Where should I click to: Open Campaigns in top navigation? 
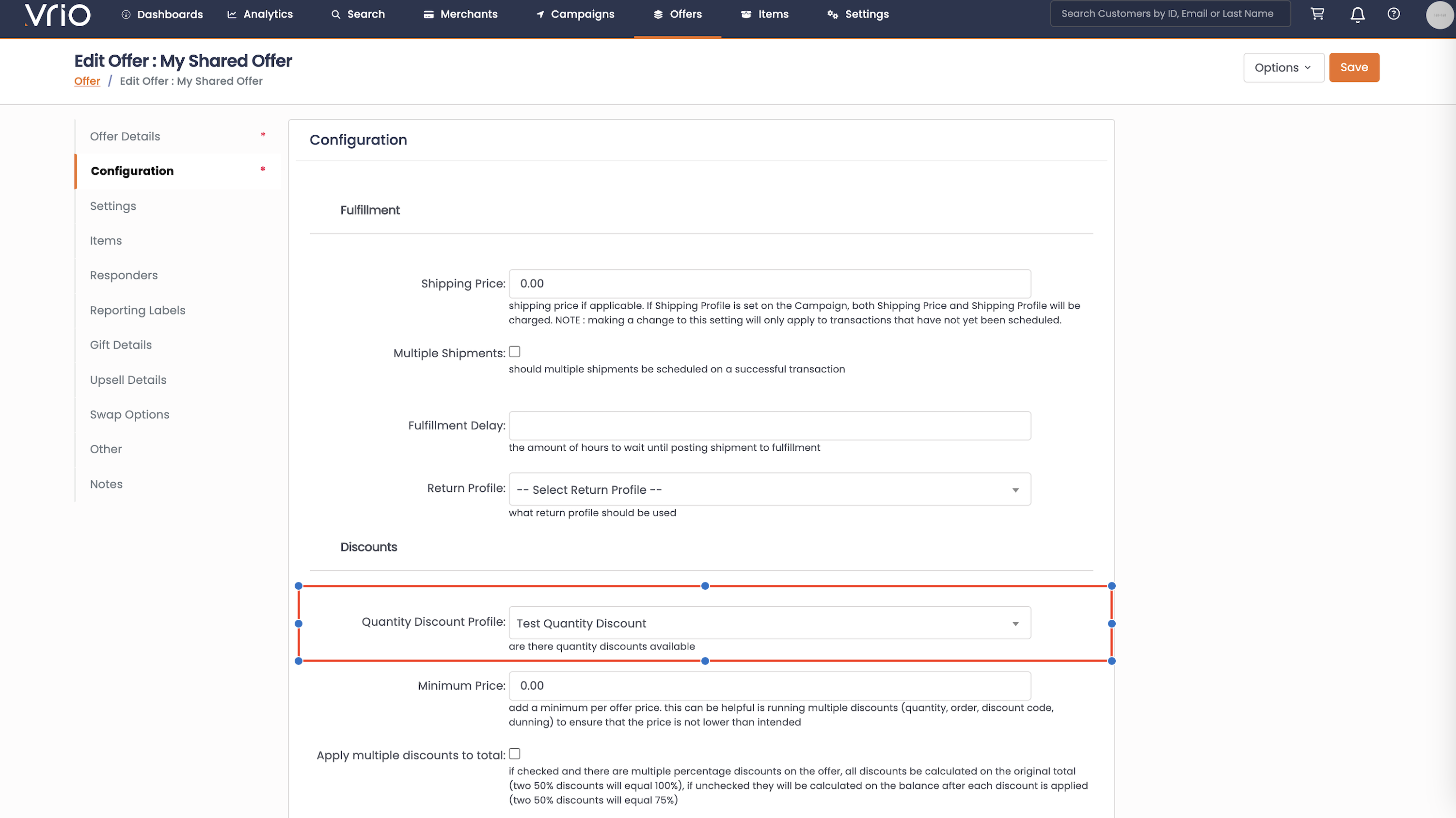point(575,14)
